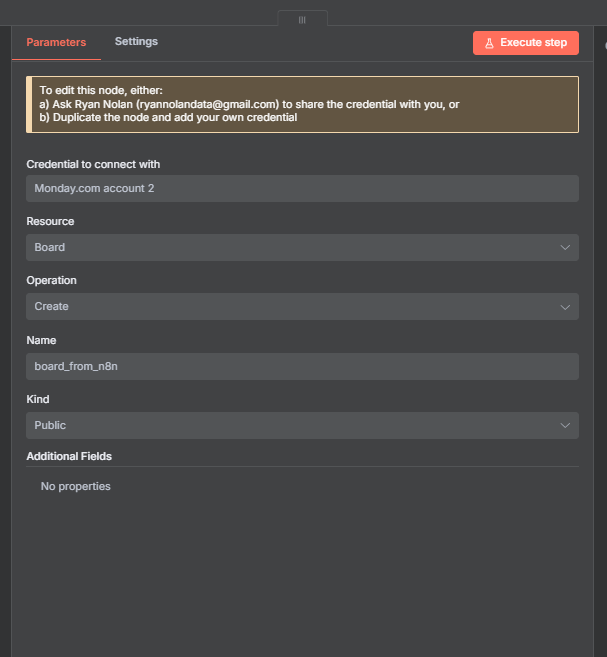Click the No properties placeholder text

pyautogui.click(x=75, y=487)
